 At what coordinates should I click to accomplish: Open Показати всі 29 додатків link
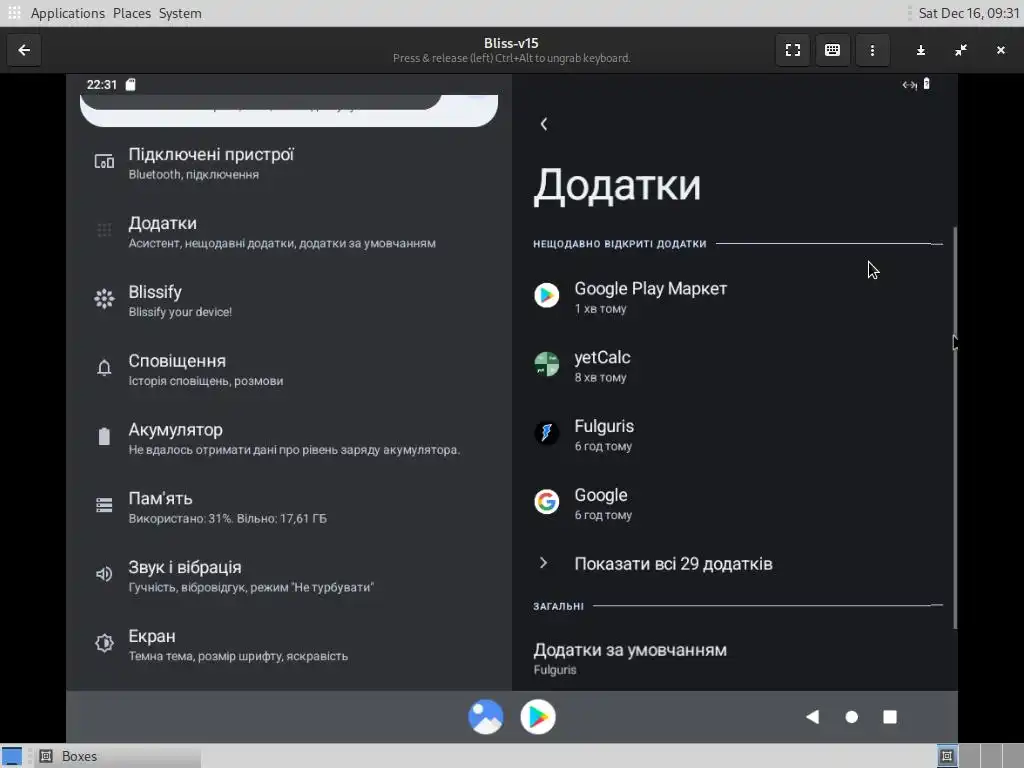tap(735, 564)
